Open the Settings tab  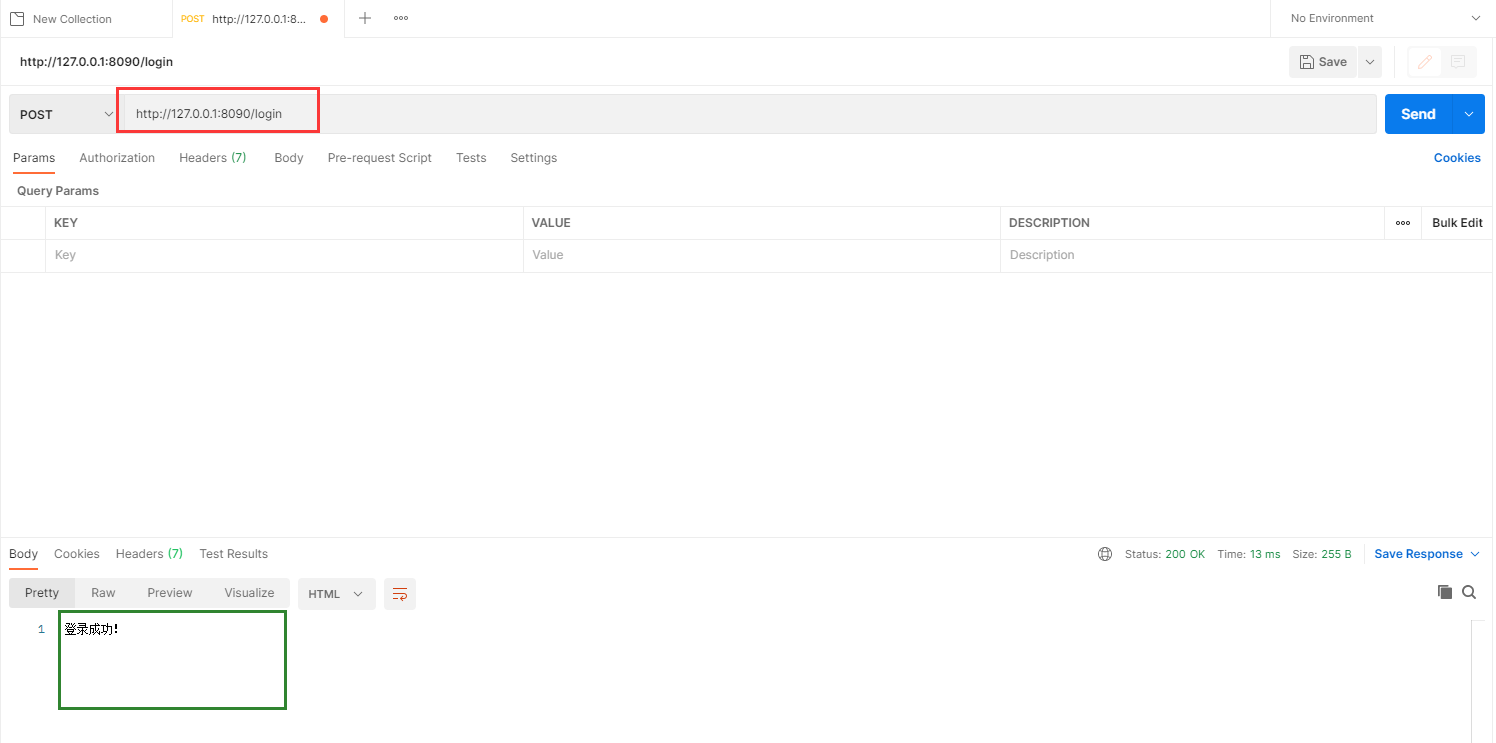534,158
